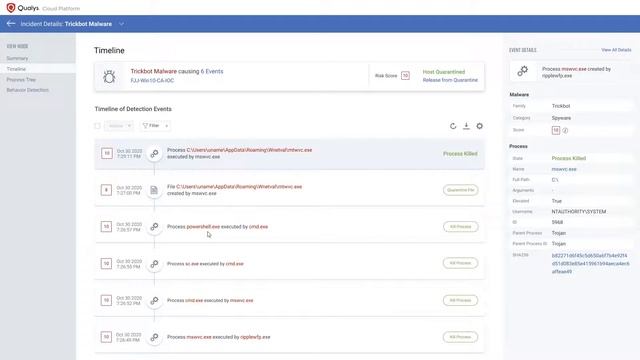Open the Filter dropdown

pyautogui.click(x=155, y=126)
